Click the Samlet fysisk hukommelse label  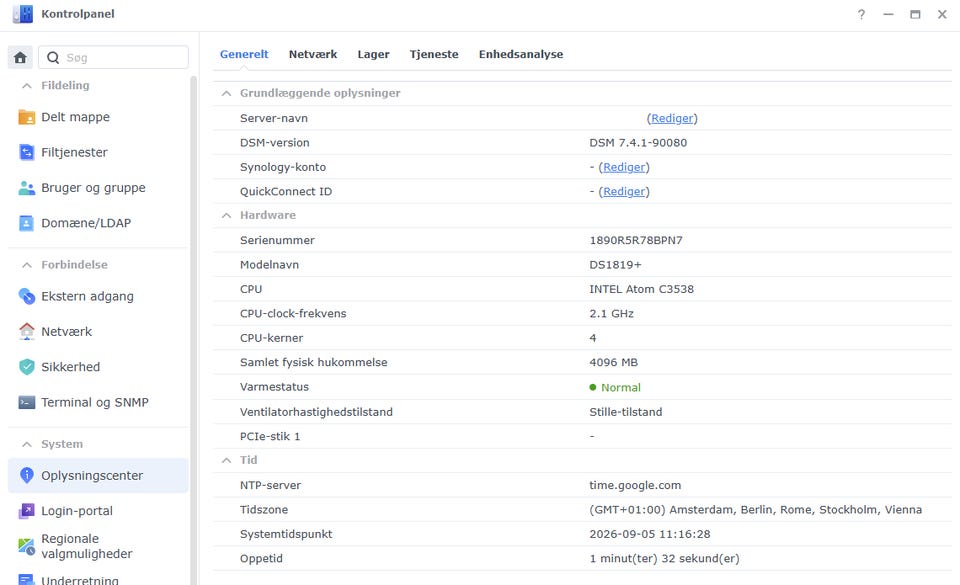(313, 362)
